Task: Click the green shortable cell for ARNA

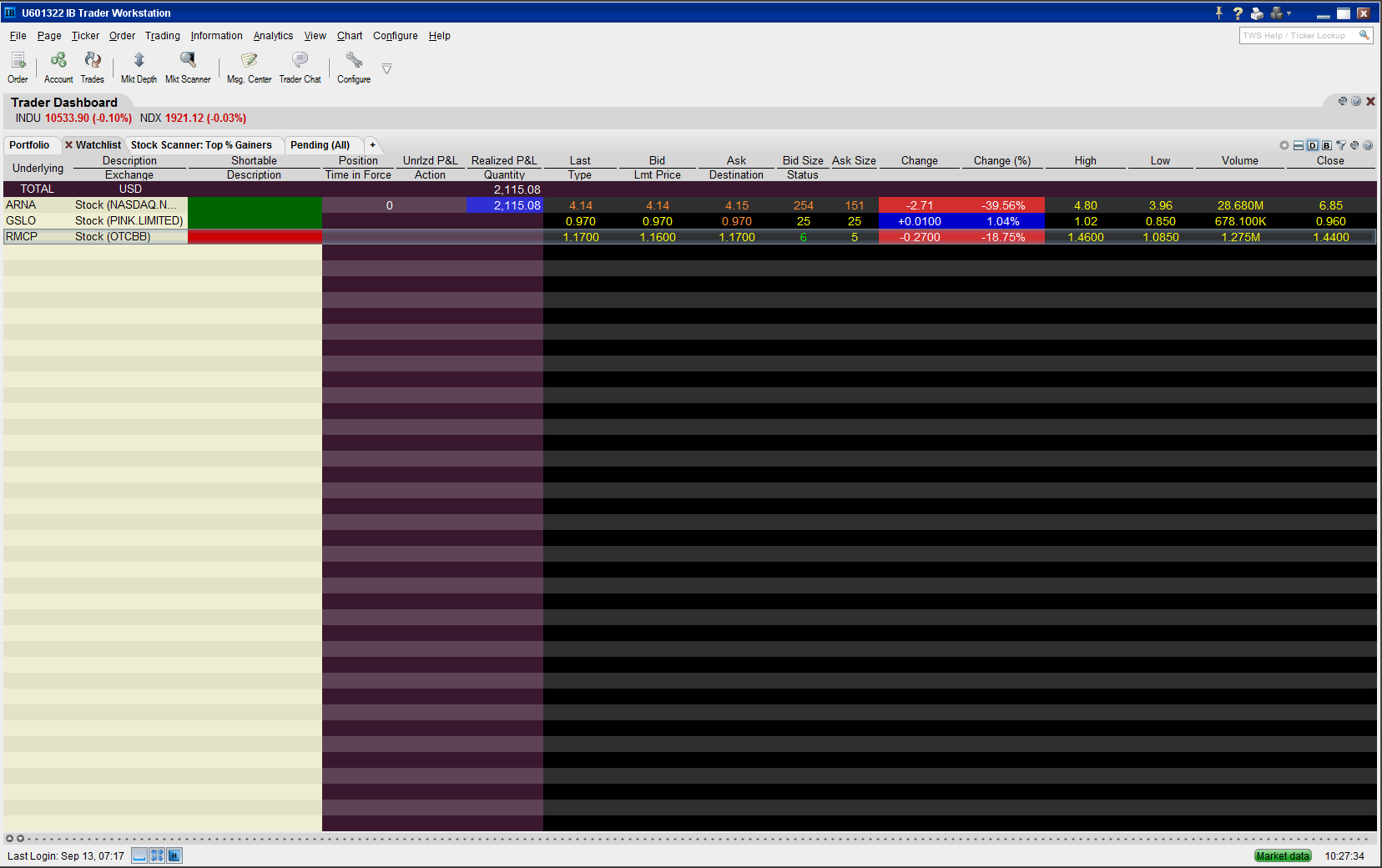Action: pyautogui.click(x=255, y=205)
